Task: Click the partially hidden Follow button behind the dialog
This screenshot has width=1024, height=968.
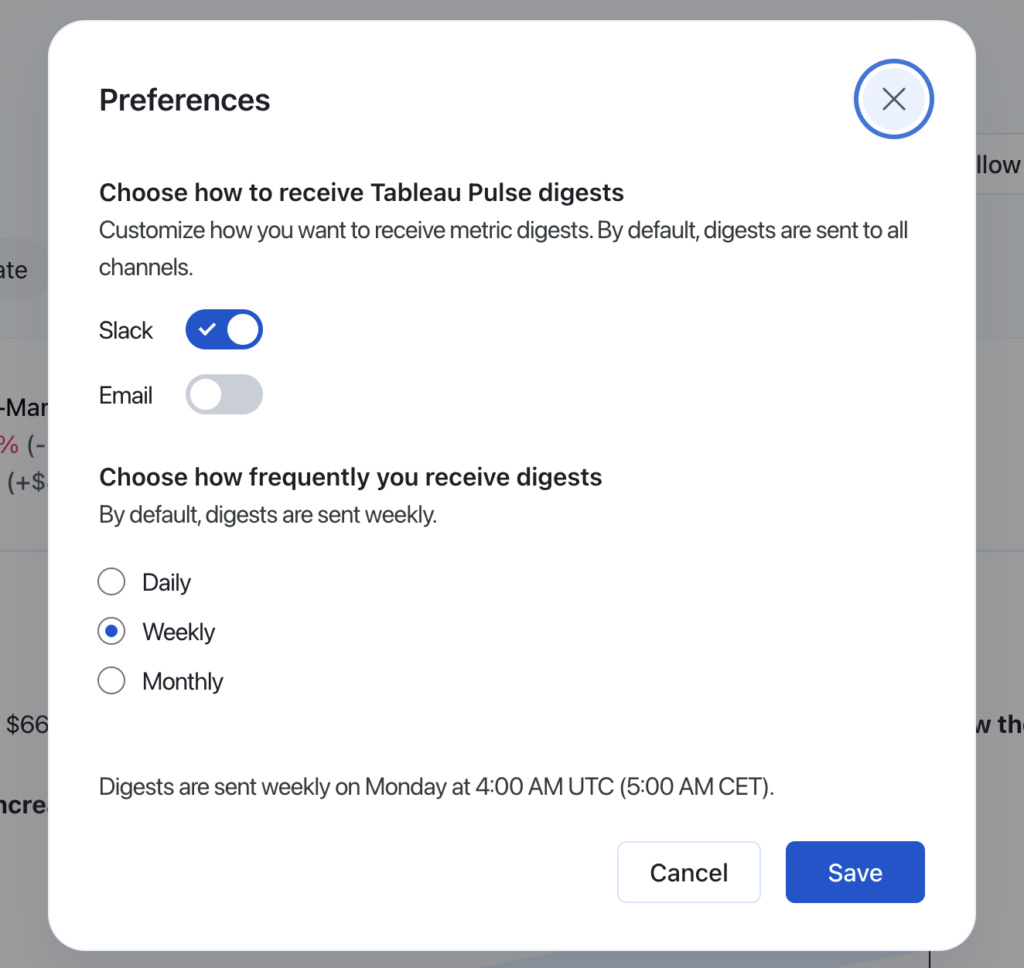Action: tap(998, 166)
